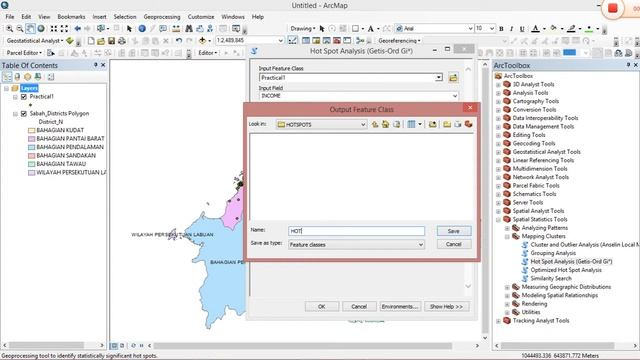The height and width of the screenshot is (360, 640).
Task: Click List By Source icon
Action: pyautogui.click(x=17, y=77)
